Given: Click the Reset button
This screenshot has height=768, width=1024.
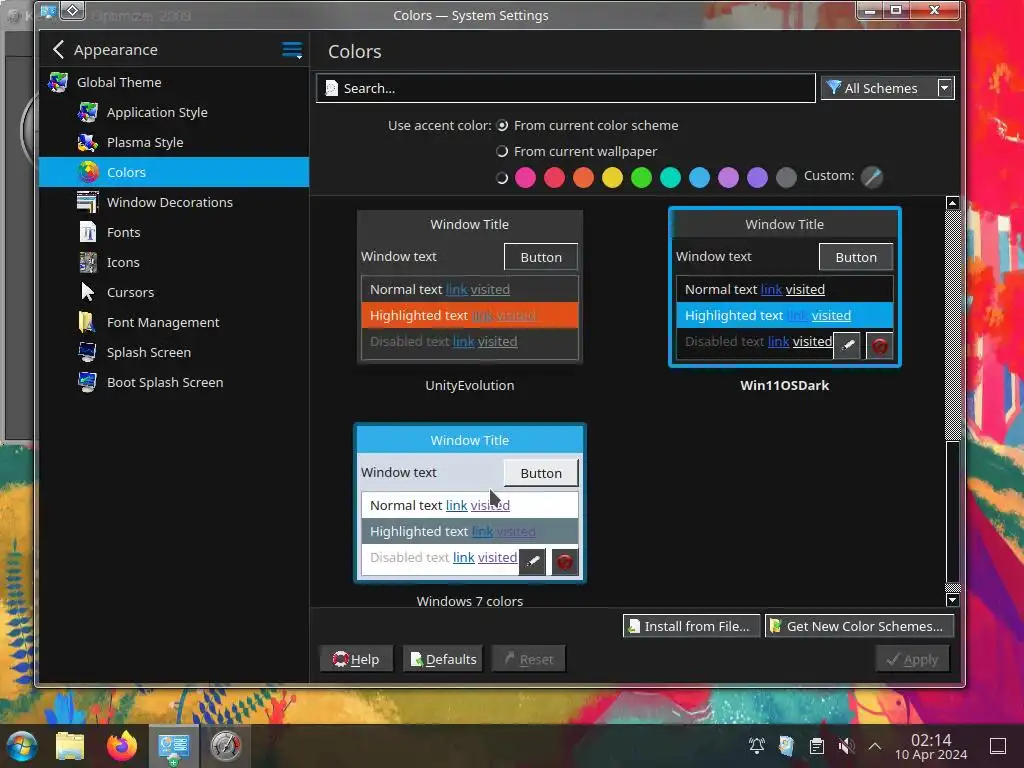Looking at the screenshot, I should 528,660.
